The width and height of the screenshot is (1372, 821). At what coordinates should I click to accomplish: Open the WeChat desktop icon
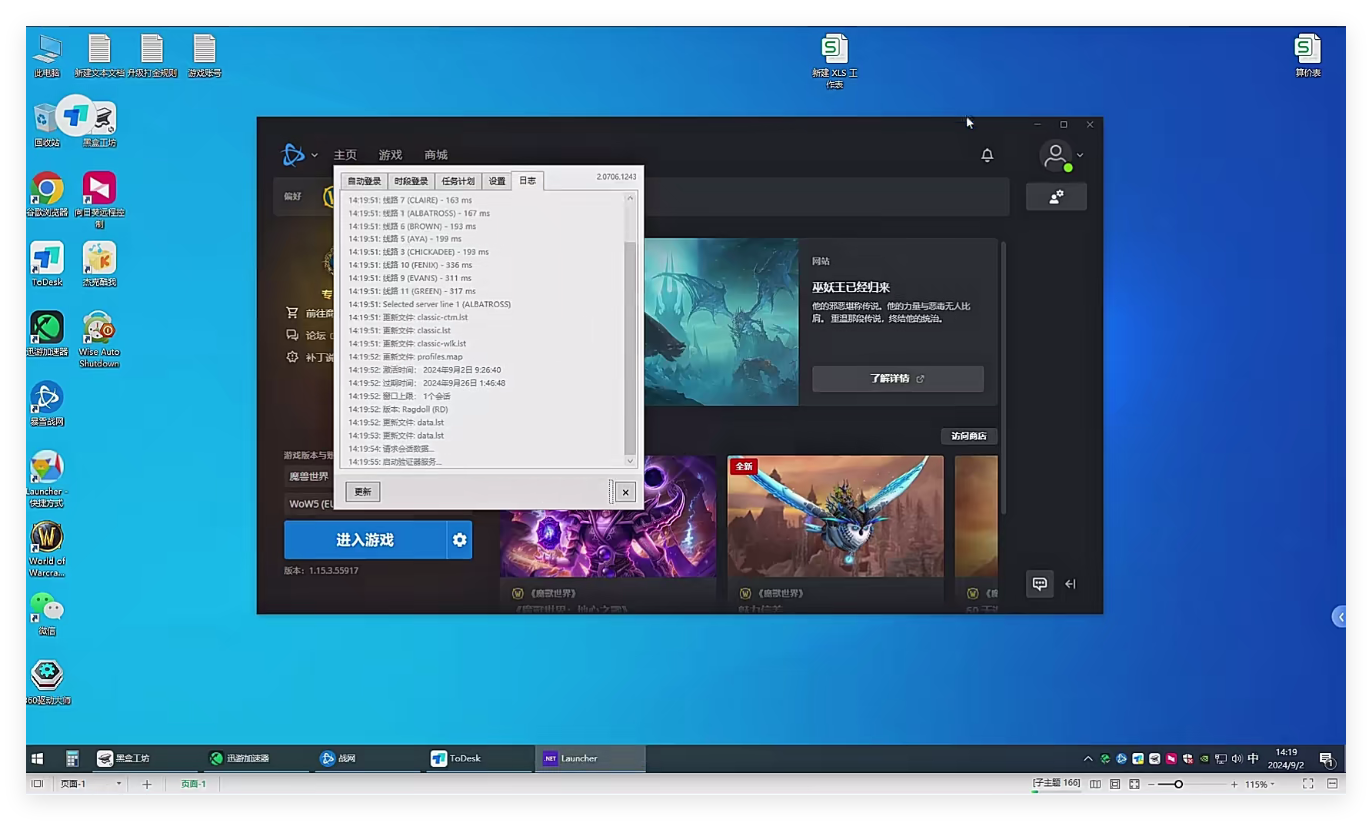coord(47,607)
